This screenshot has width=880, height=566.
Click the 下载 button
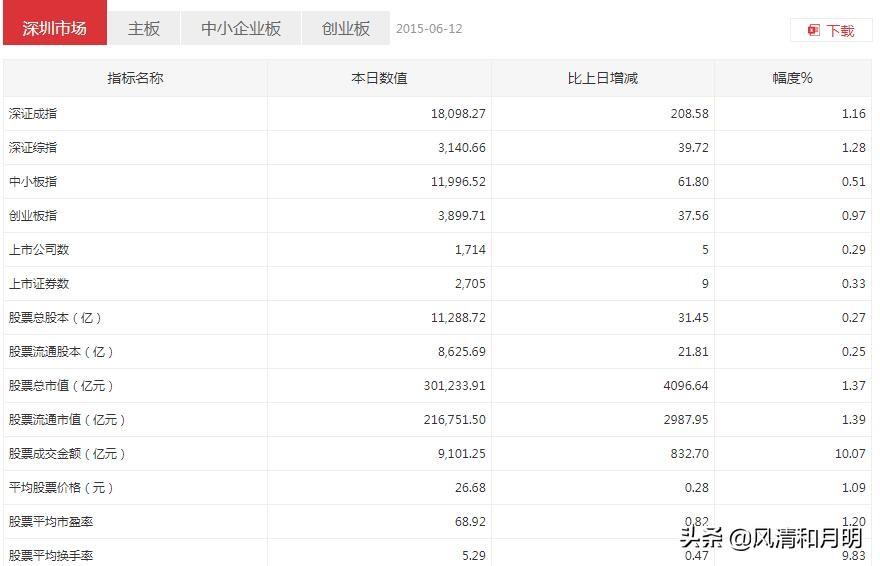pos(831,30)
